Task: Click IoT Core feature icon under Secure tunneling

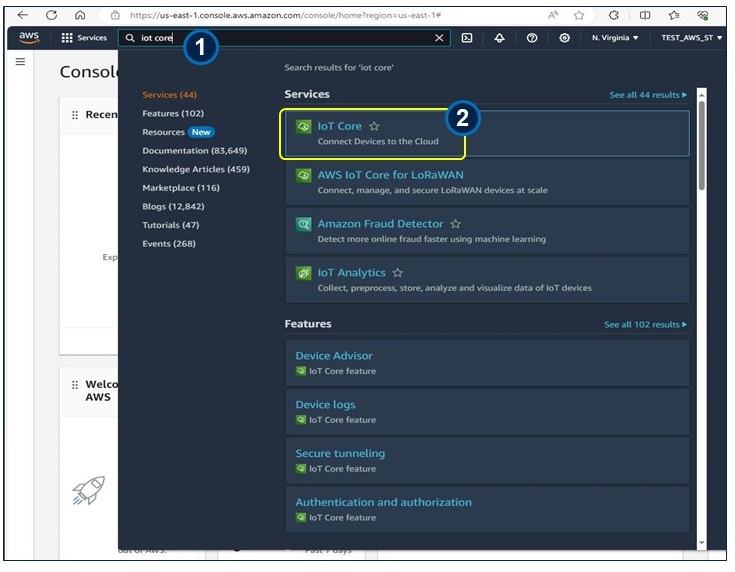Action: pyautogui.click(x=301, y=468)
